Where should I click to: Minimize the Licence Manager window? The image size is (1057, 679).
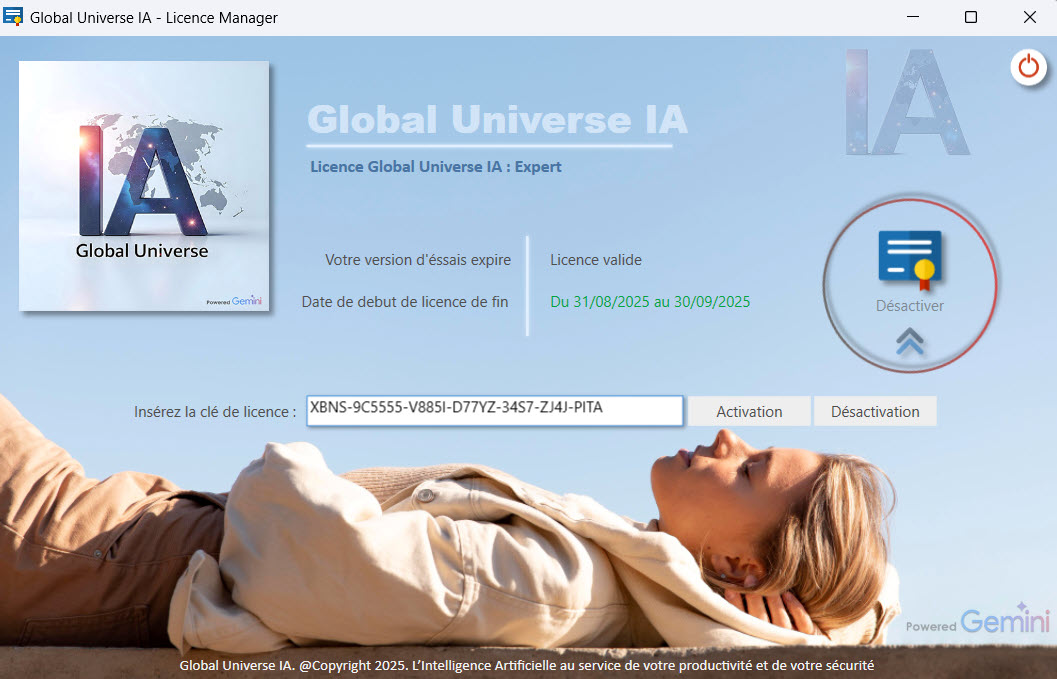pos(912,17)
